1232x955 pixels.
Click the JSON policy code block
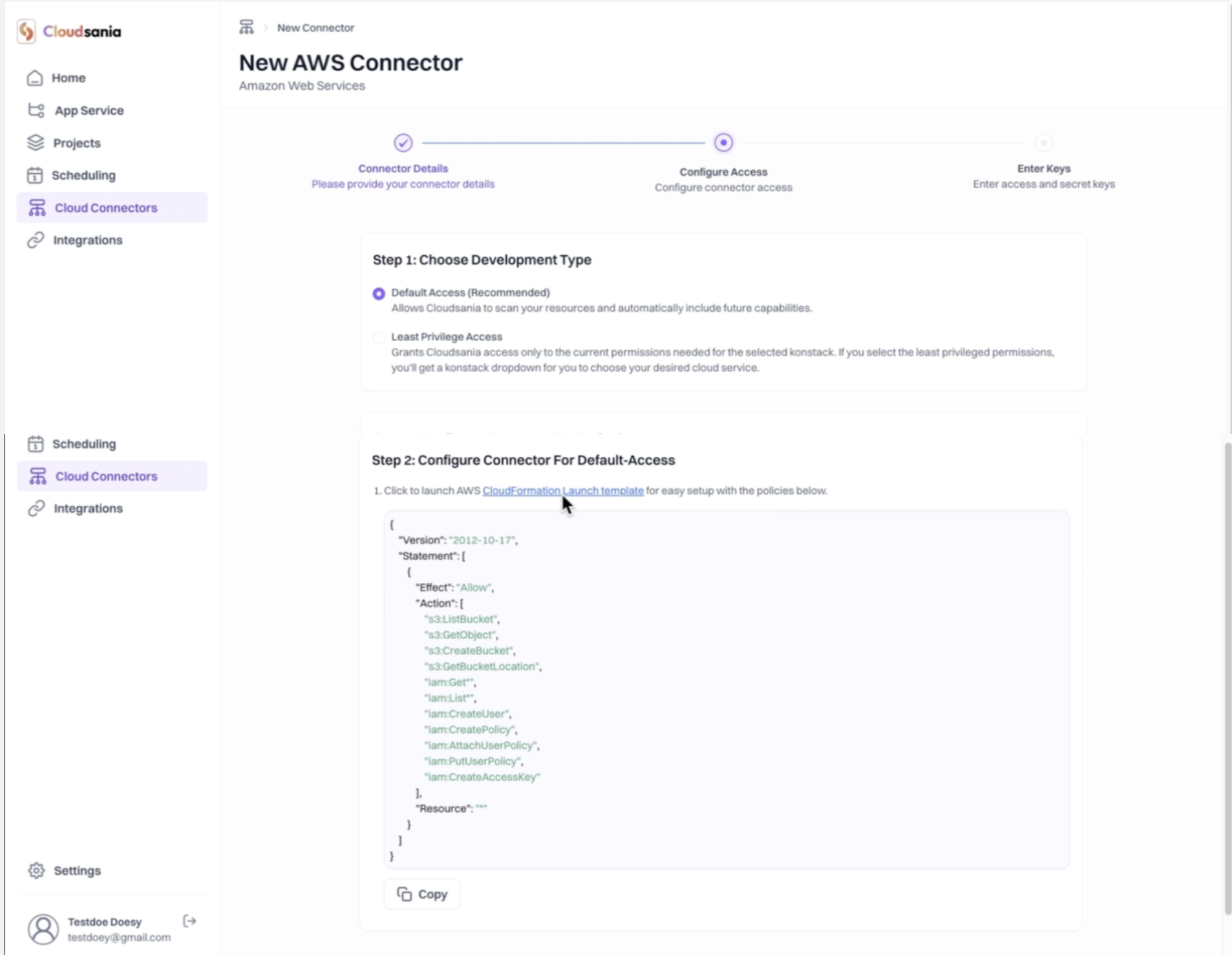727,689
